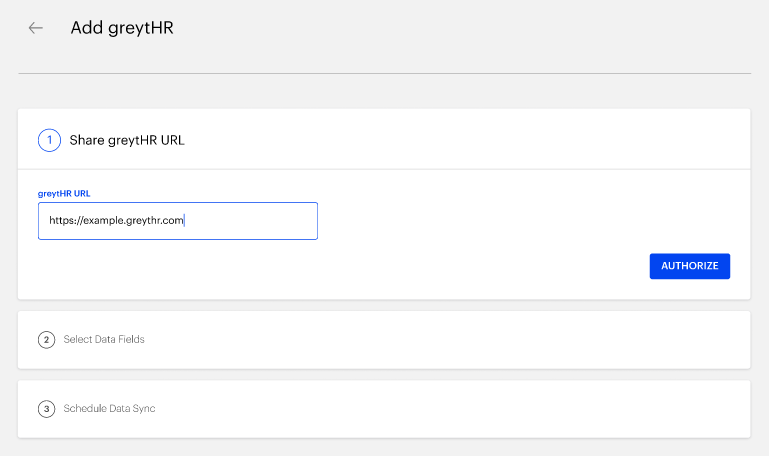Click the https://example.greythr.com text

[x=116, y=221]
